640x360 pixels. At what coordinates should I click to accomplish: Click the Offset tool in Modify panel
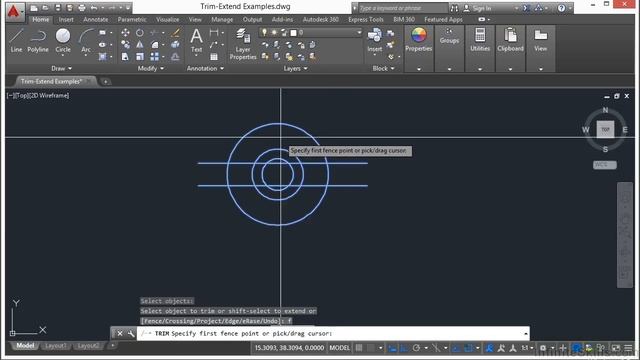(x=176, y=56)
